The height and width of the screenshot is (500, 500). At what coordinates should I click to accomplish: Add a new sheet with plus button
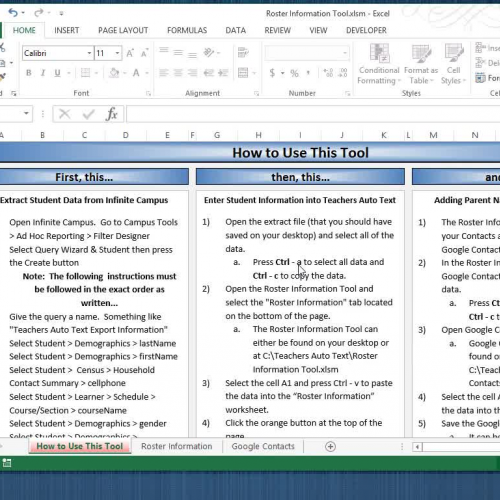pyautogui.click(x=330, y=447)
